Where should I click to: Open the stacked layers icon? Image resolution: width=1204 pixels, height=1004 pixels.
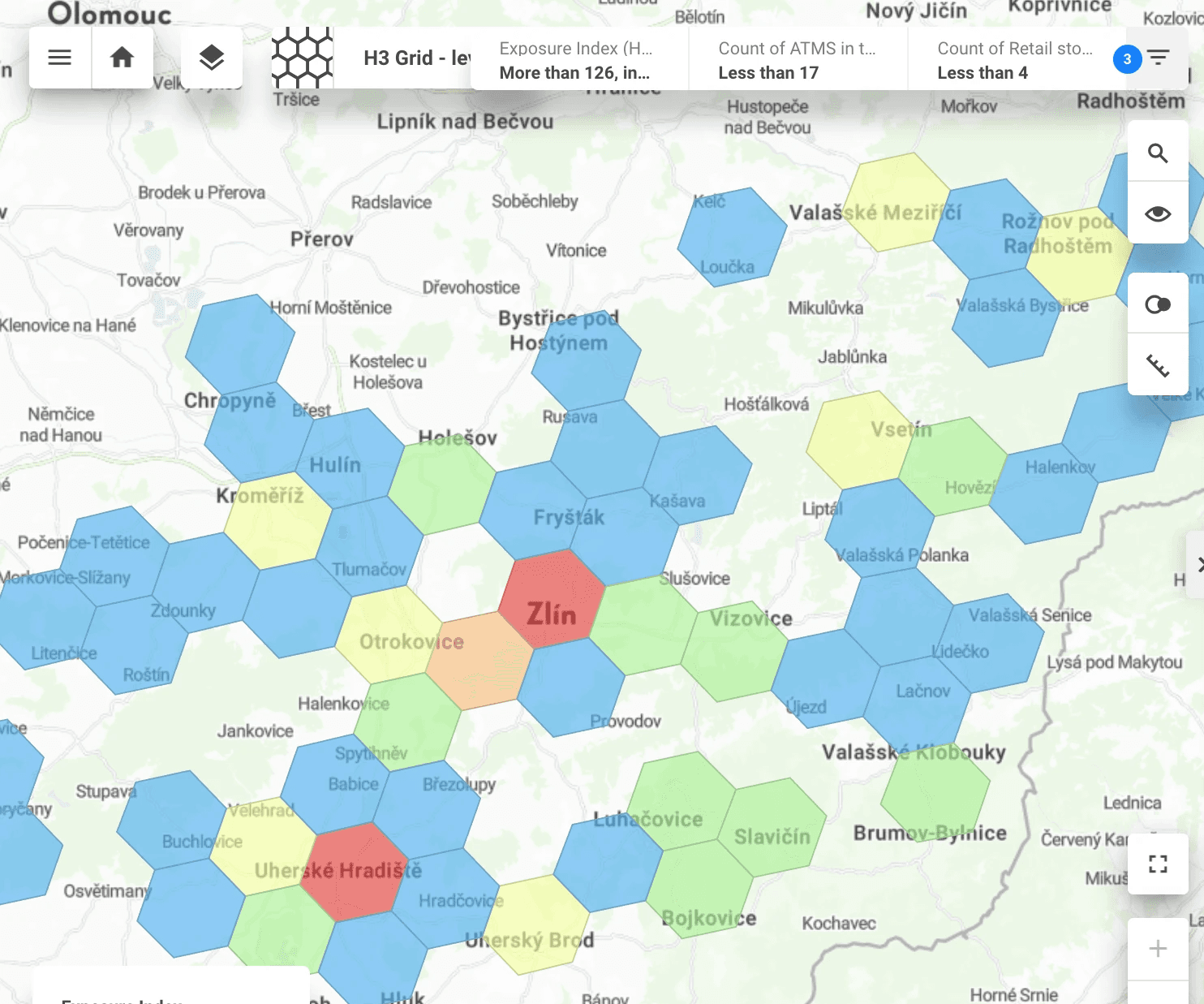point(212,58)
